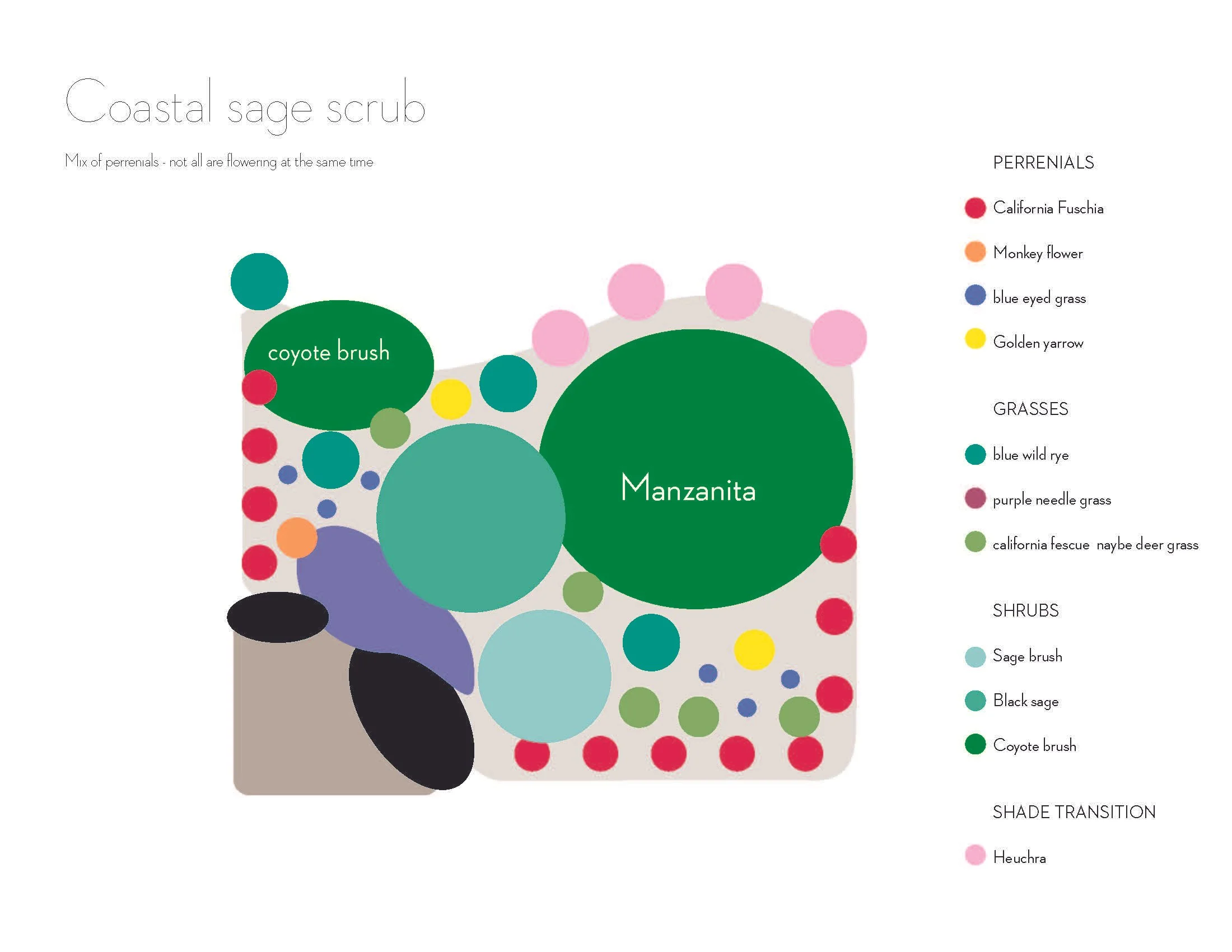
Task: Click the Coastal sage scrub title
Action: [x=245, y=105]
